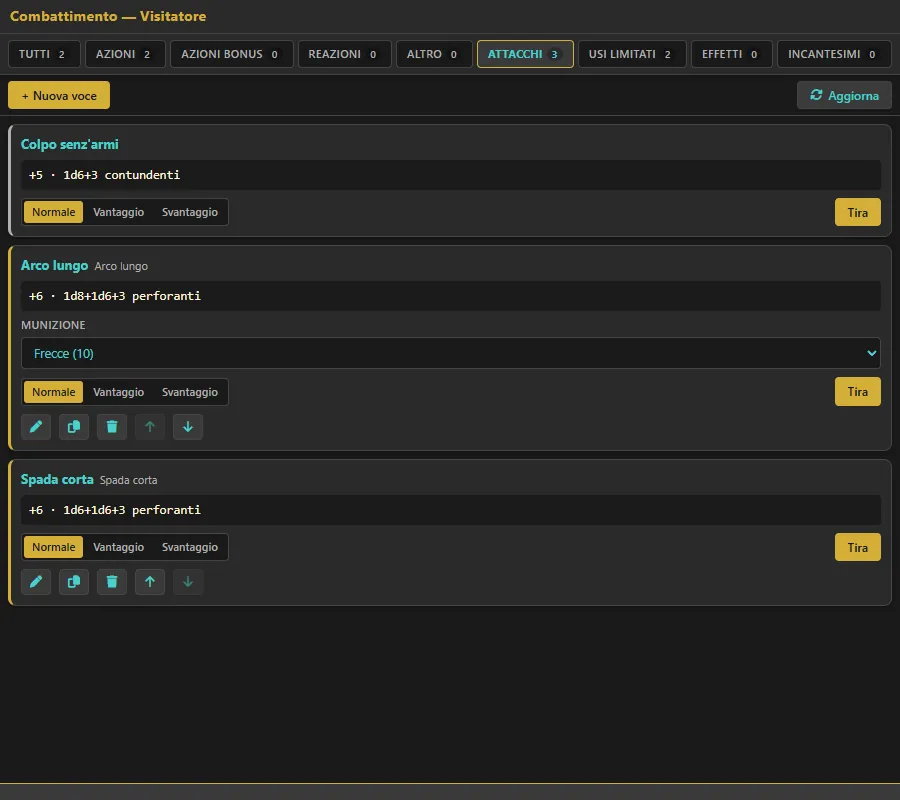View the EFFETTI tab
The height and width of the screenshot is (800, 900).
[732, 54]
